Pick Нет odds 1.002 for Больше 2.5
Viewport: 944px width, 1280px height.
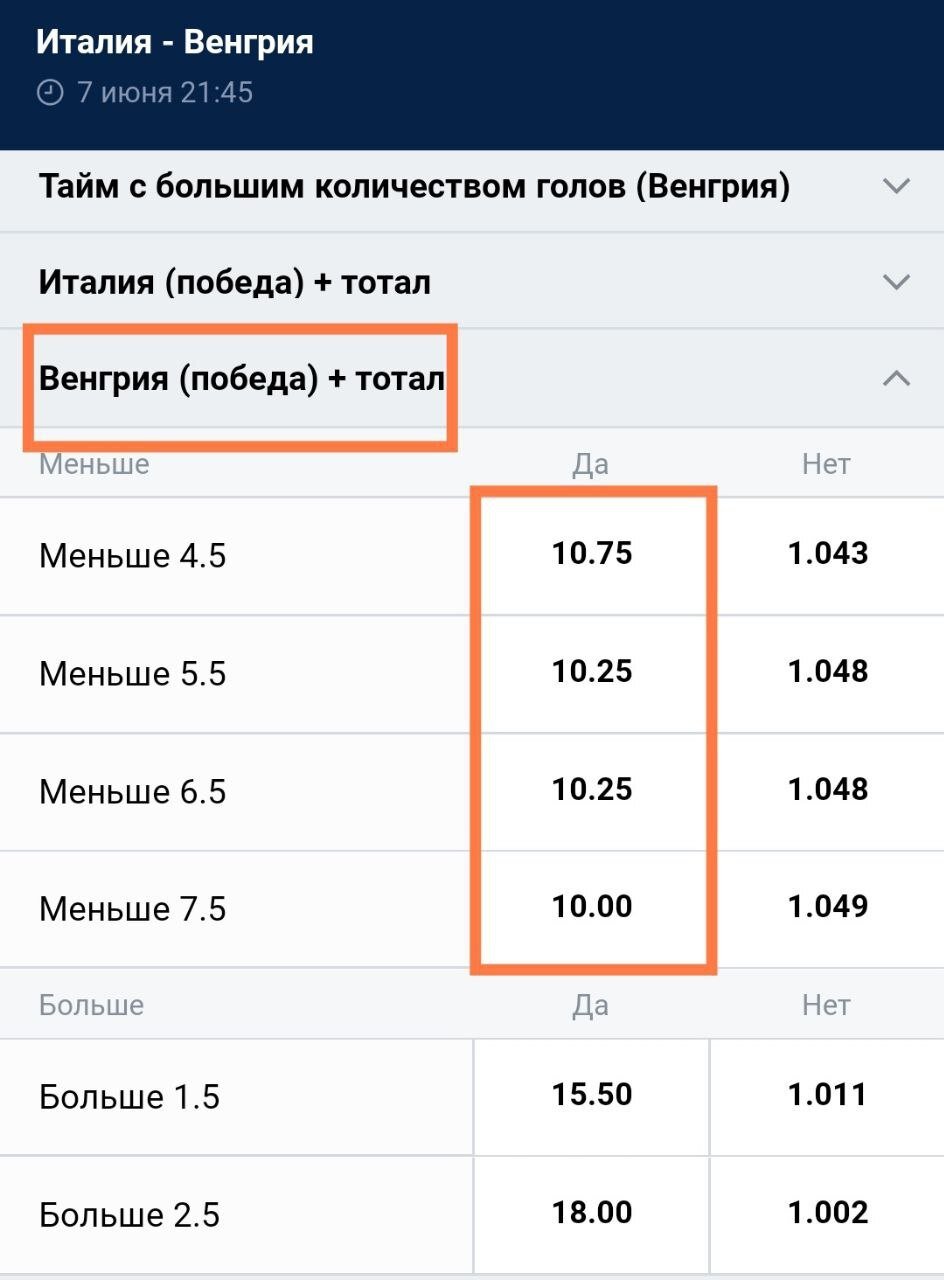click(827, 1214)
